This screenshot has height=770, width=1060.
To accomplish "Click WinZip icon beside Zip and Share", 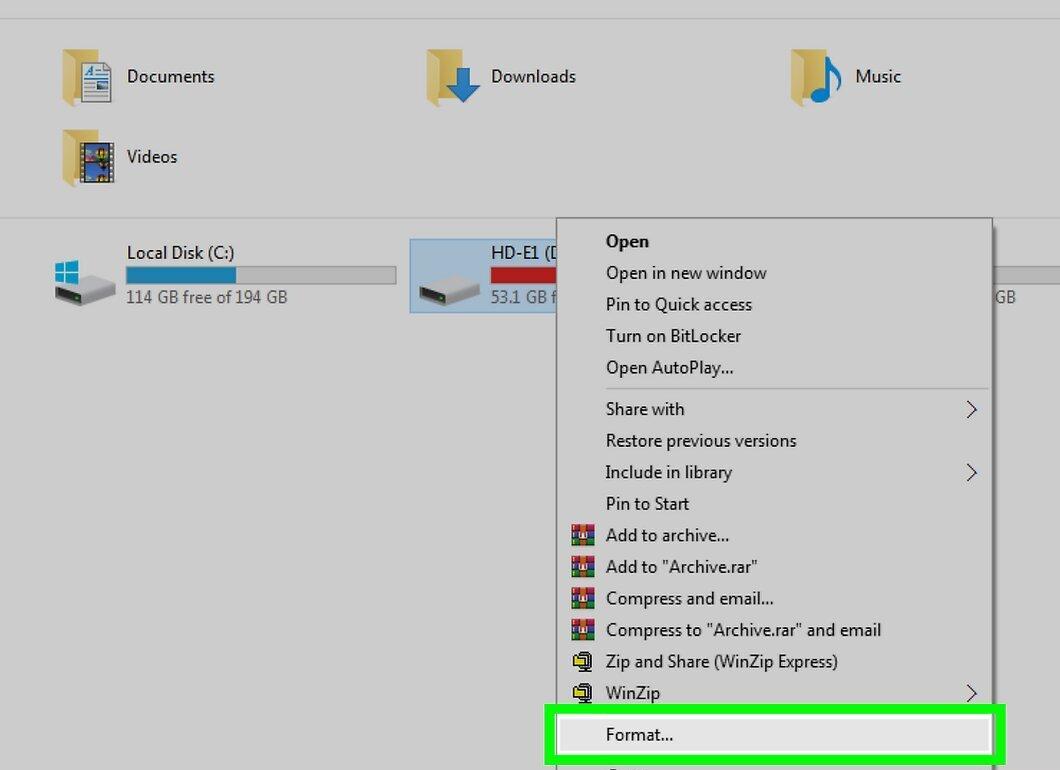I will coord(583,661).
